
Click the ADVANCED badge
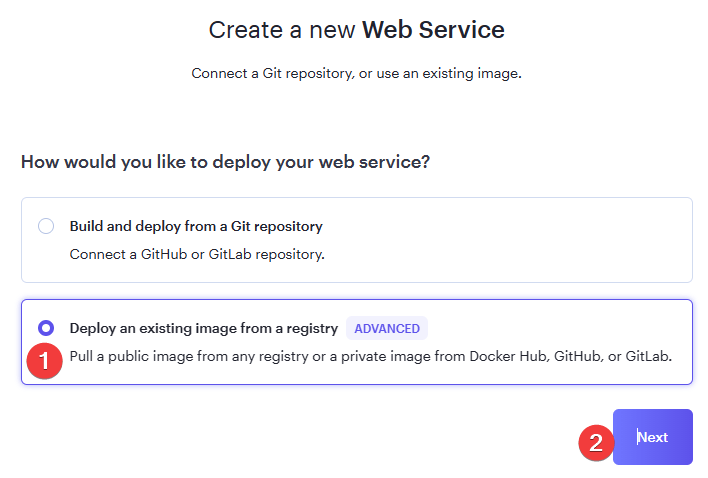tap(387, 328)
